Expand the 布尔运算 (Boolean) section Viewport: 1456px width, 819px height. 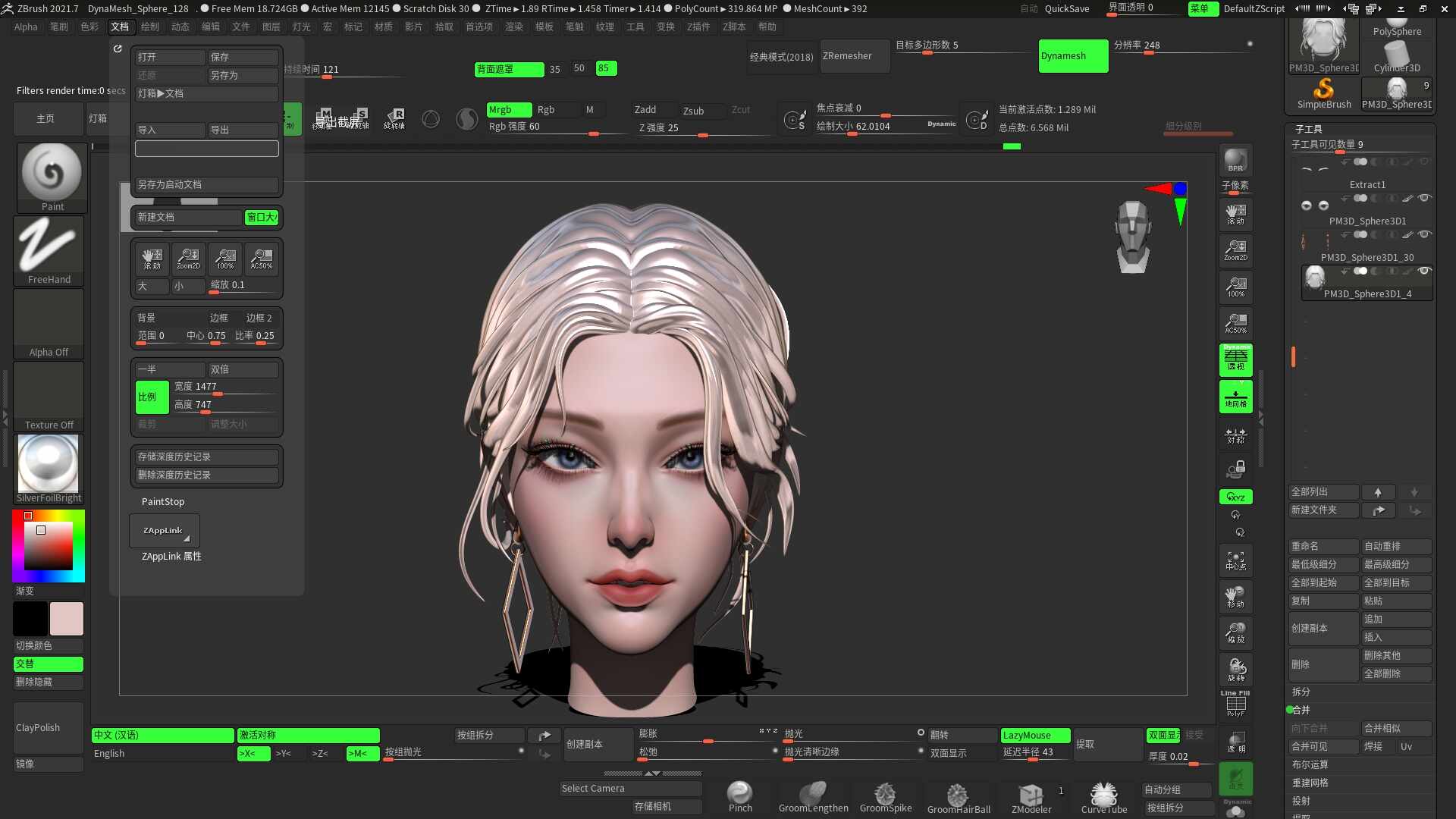click(1310, 764)
